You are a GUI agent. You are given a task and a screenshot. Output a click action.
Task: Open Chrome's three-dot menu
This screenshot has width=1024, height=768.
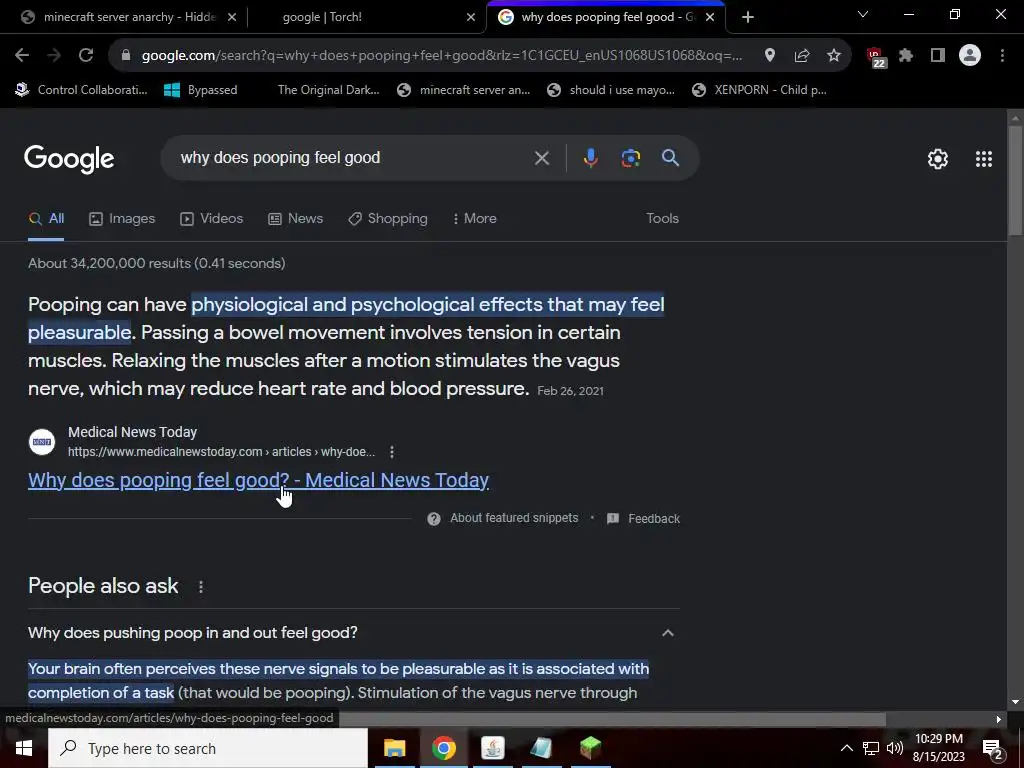tap(1002, 56)
